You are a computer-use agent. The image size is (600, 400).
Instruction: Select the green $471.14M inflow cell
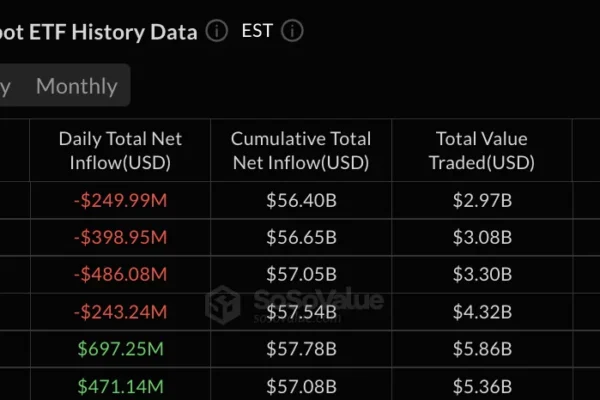point(120,386)
